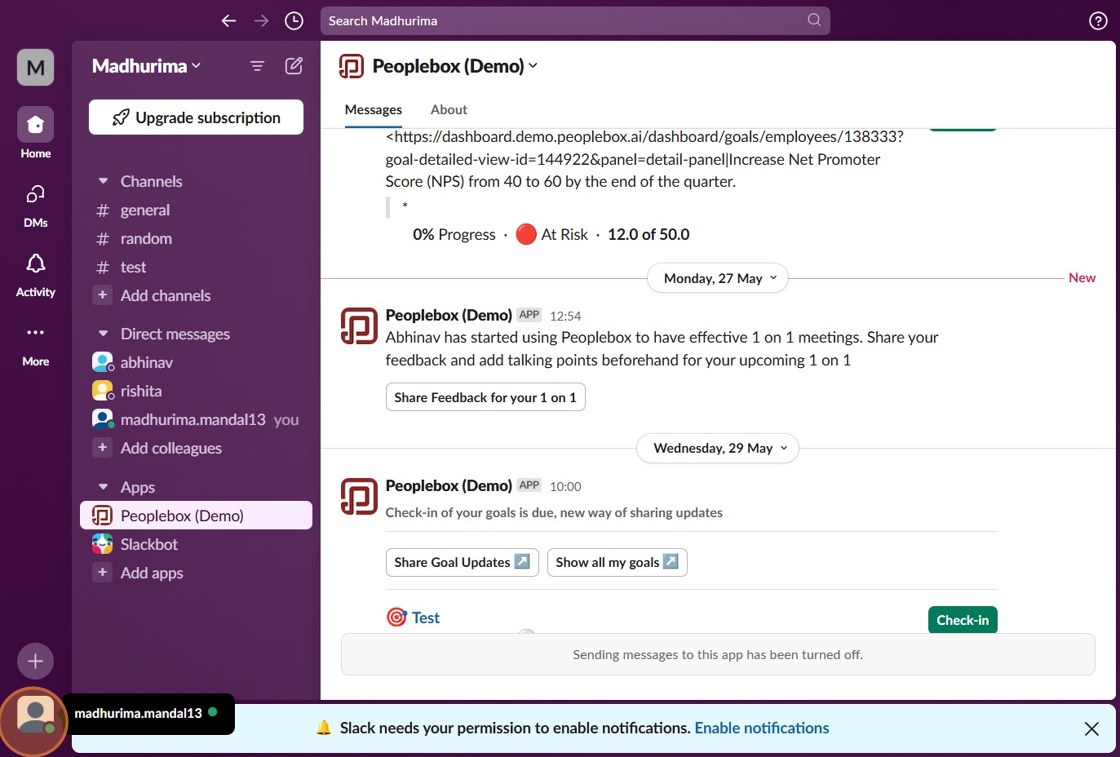1120x757 pixels.
Task: Click the plus icon beside Add channels
Action: point(103,295)
